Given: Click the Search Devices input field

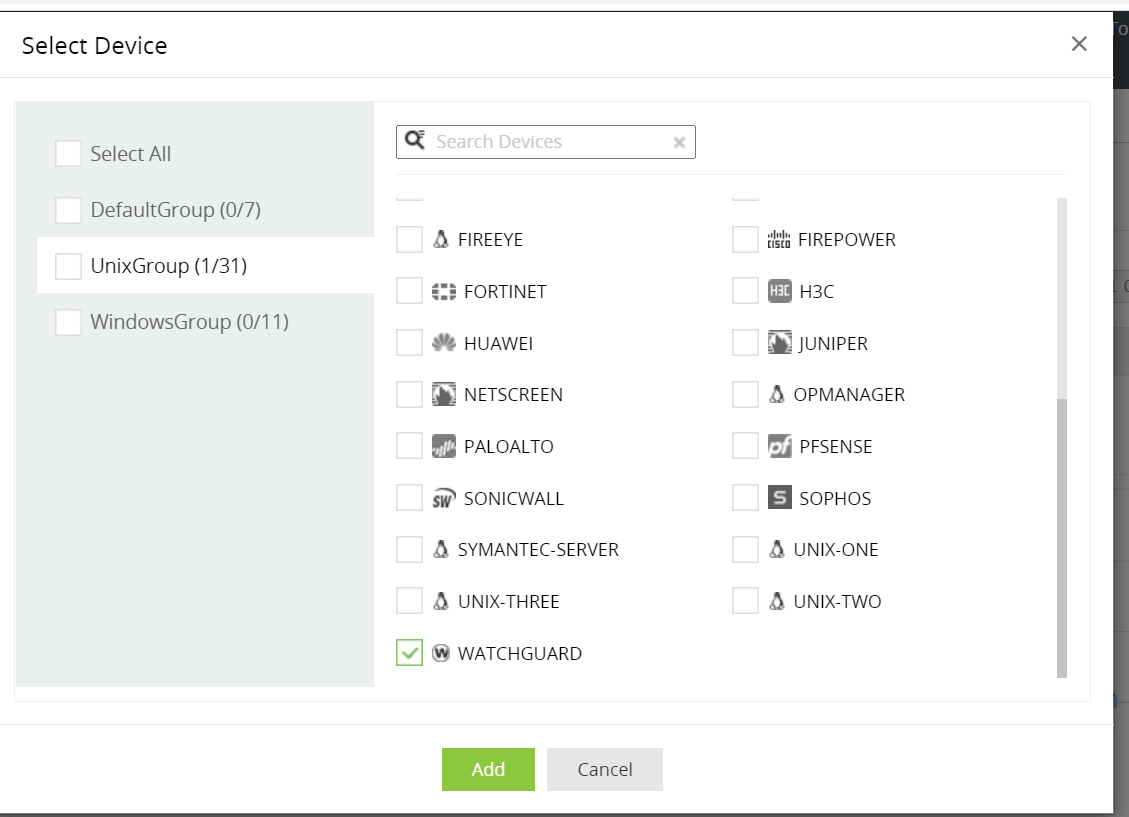Looking at the screenshot, I should coord(550,142).
